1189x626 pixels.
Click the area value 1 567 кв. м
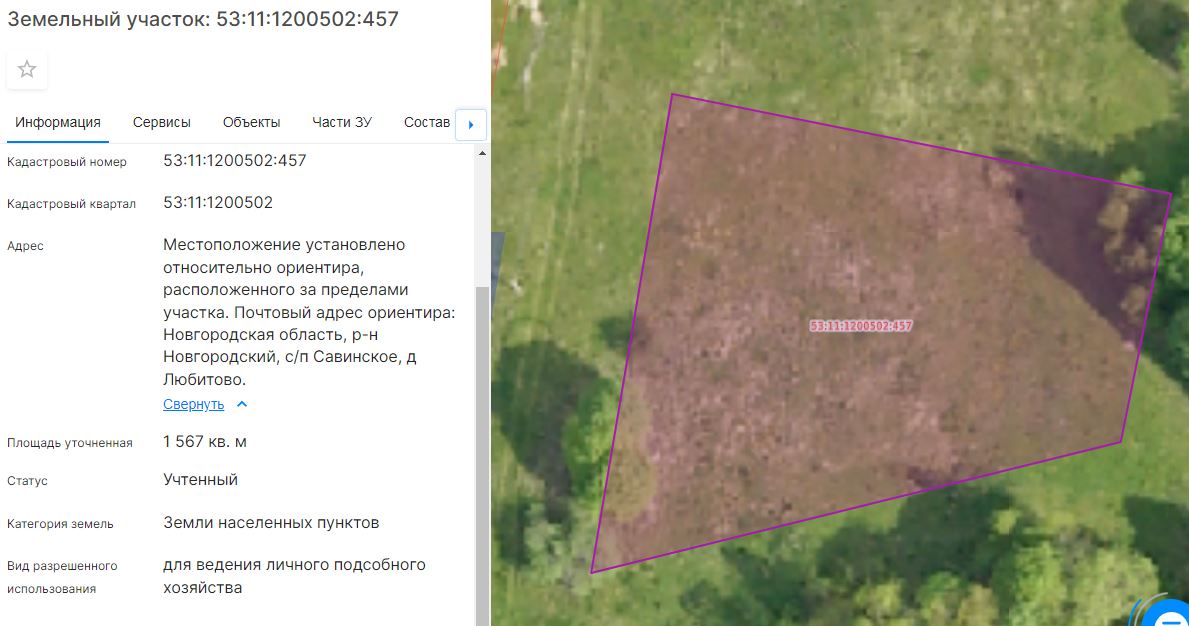(x=205, y=442)
